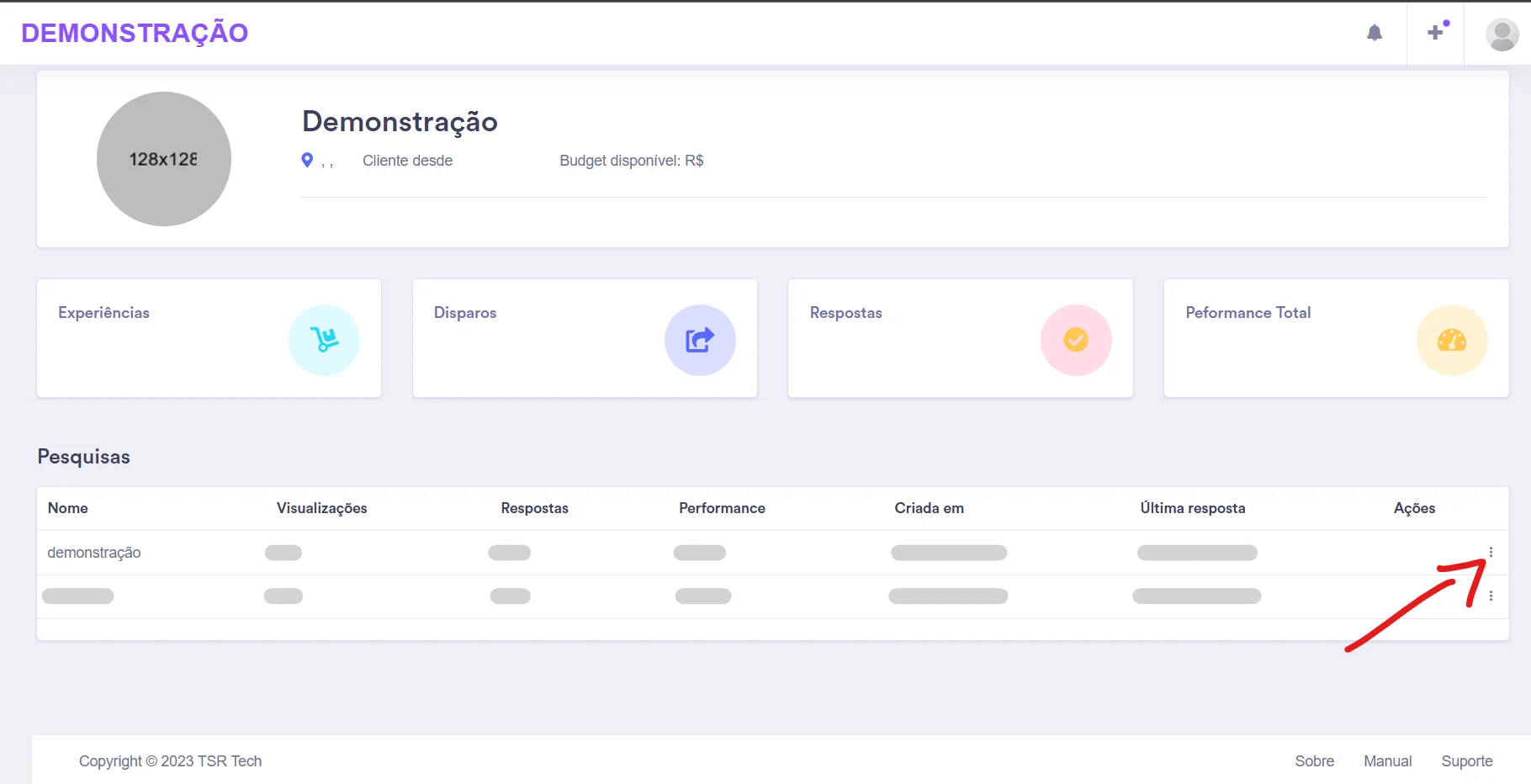Image resolution: width=1531 pixels, height=784 pixels.
Task: Click the map location pin icon
Action: [307, 160]
